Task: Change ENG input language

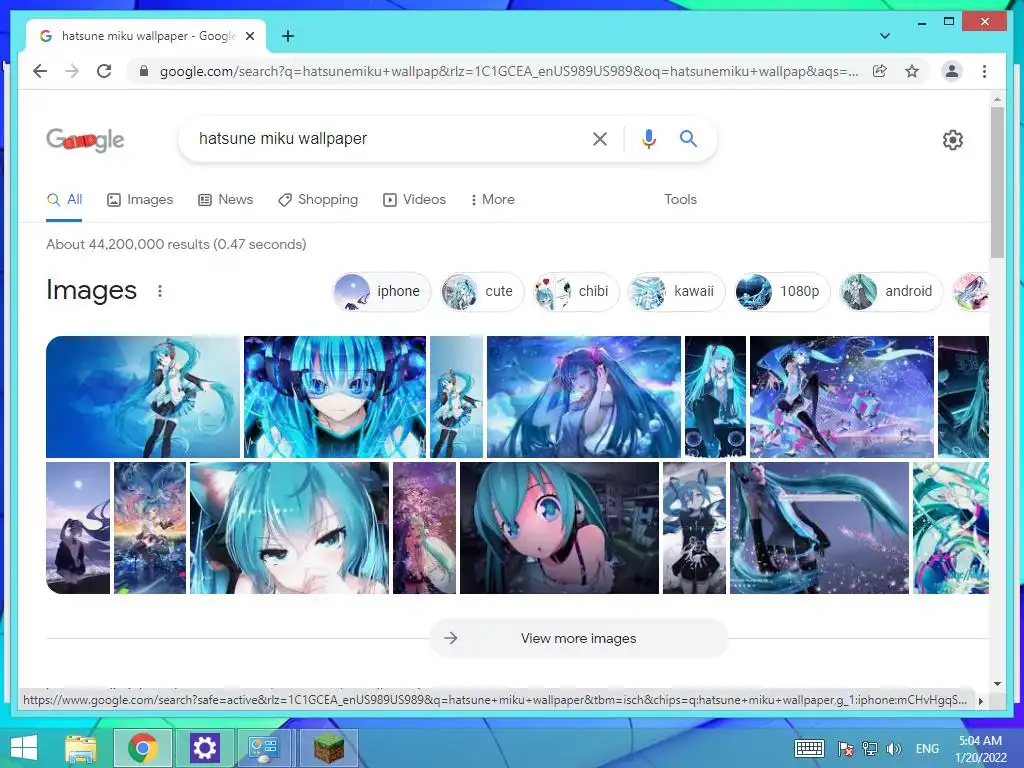Action: pos(927,749)
